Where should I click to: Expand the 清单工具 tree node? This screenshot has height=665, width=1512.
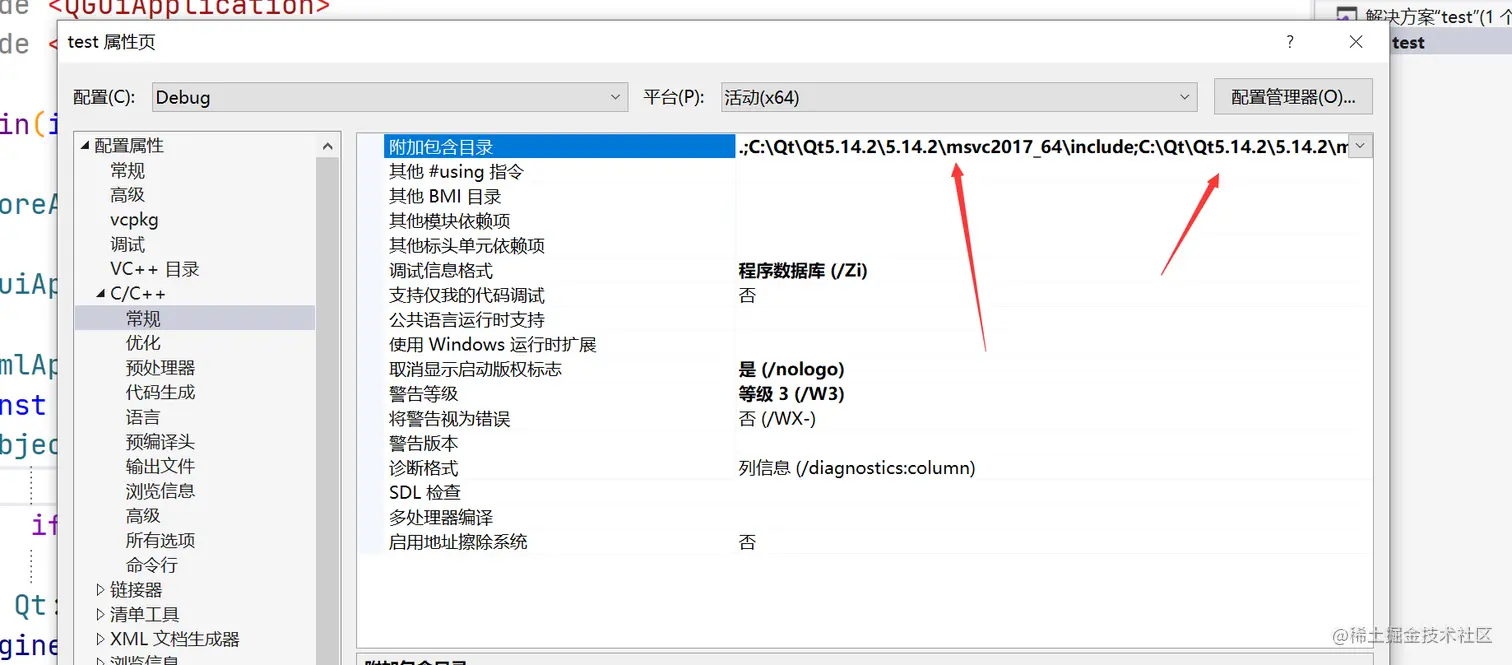(x=100, y=614)
